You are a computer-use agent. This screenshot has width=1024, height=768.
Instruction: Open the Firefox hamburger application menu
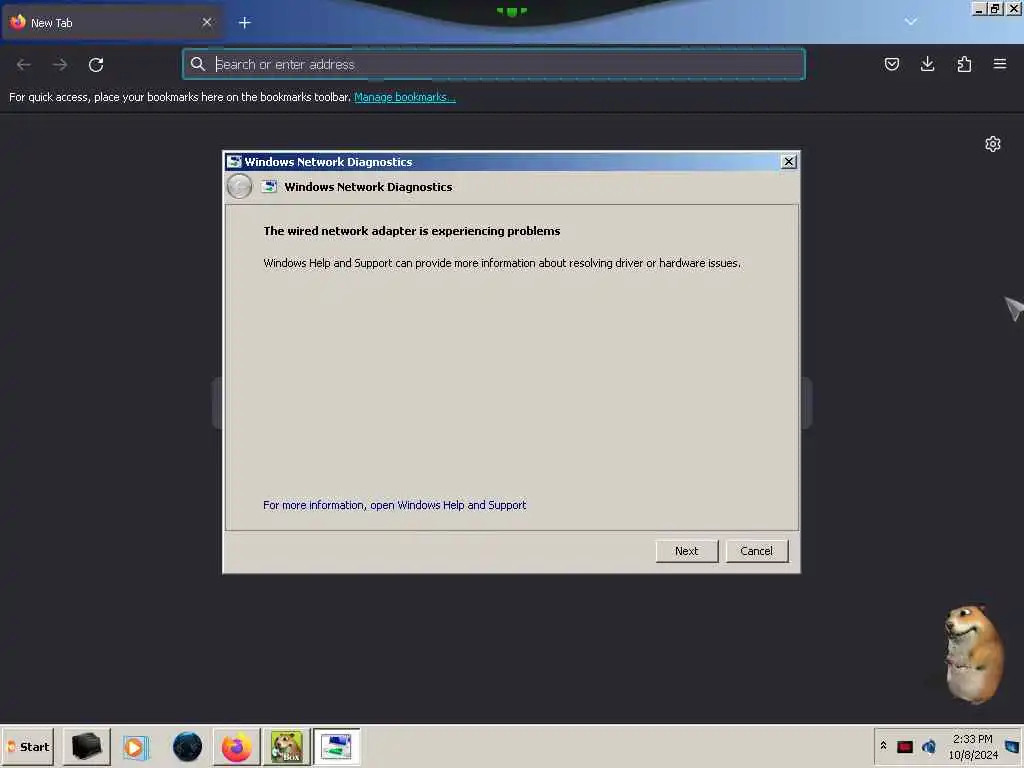1000,64
